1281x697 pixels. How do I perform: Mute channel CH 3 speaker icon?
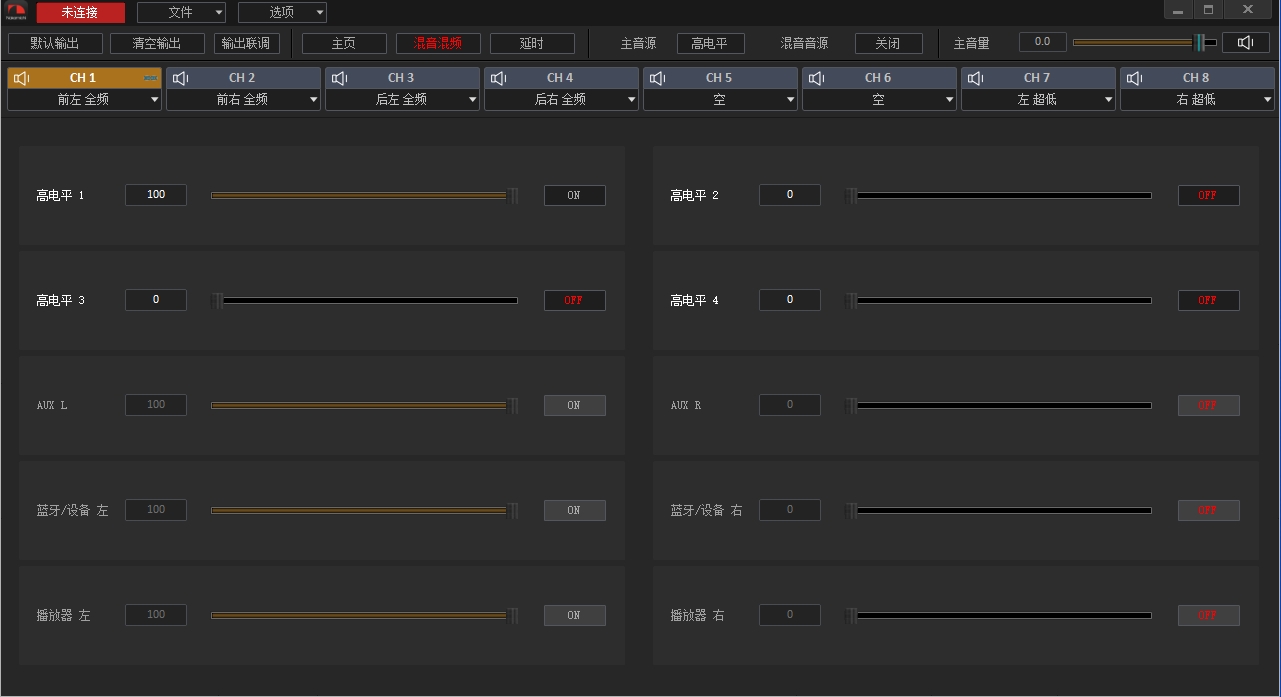coord(340,78)
